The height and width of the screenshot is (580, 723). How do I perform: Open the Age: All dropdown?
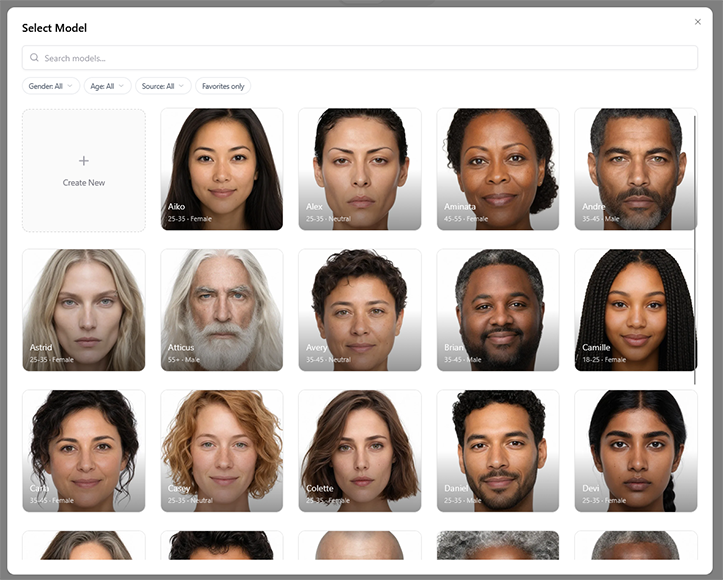107,86
